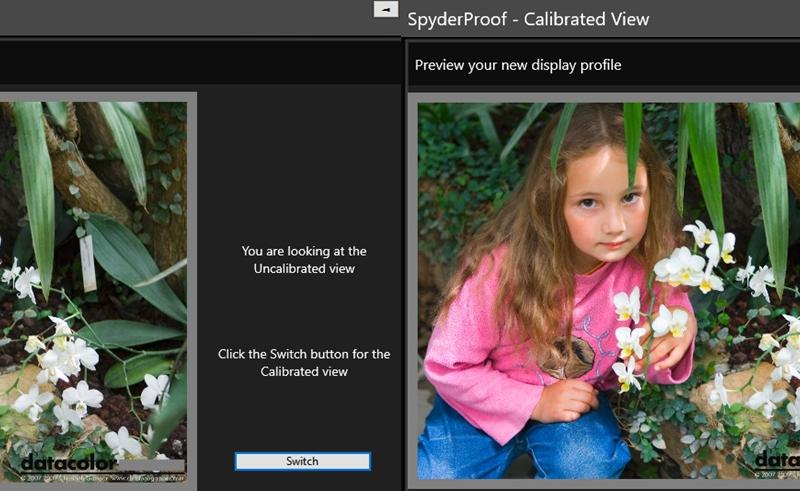Click the 'Preview your new display profile' text
This screenshot has width=800, height=491.
(518, 65)
